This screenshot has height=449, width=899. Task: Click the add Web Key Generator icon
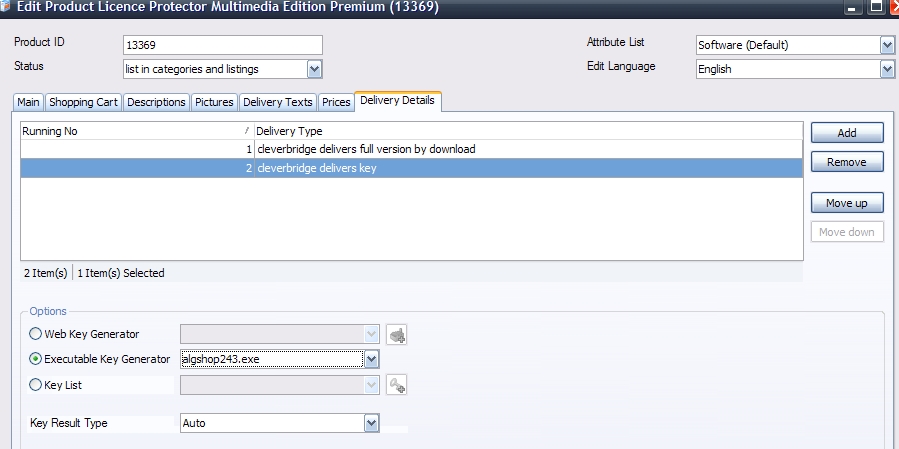(397, 334)
